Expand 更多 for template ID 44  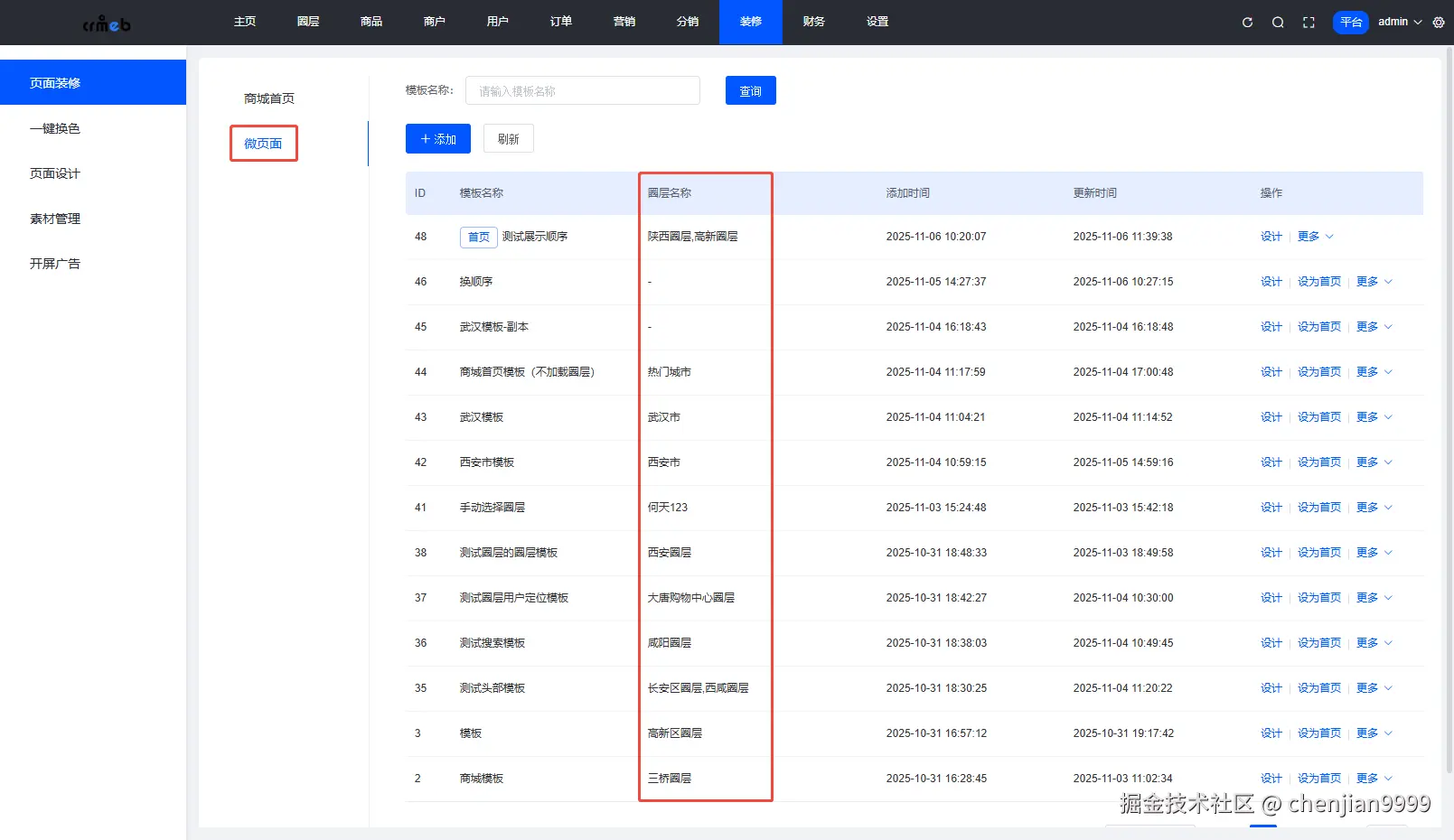click(x=1374, y=372)
